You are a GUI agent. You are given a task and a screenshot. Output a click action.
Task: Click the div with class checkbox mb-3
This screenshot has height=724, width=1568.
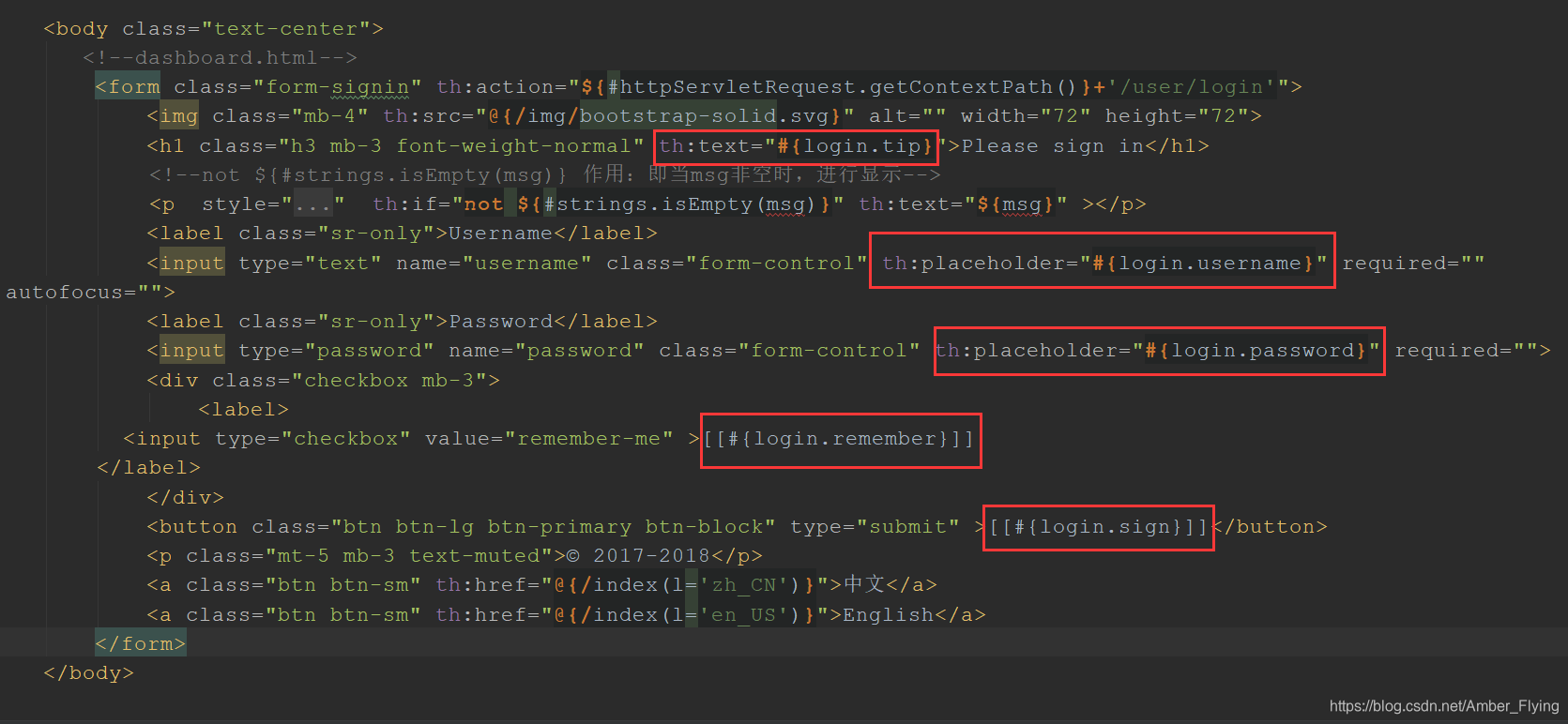pyautogui.click(x=324, y=381)
